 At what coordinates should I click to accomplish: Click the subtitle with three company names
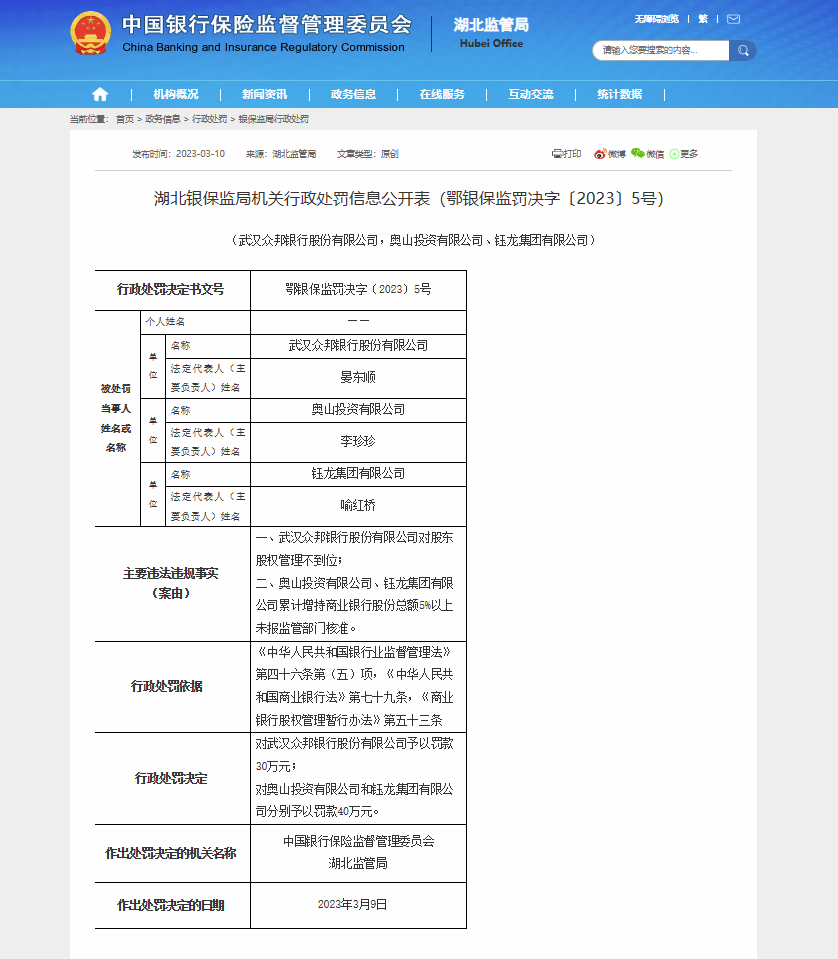click(x=413, y=240)
